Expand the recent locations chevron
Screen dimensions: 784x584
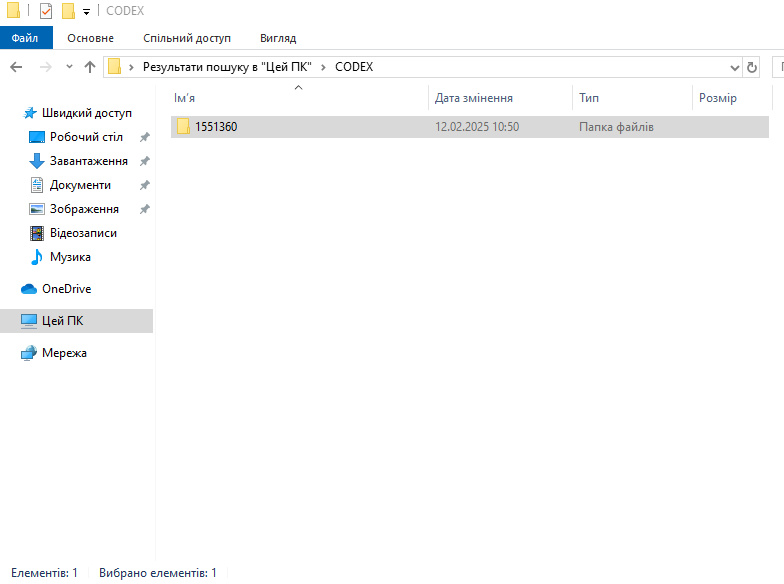pyautogui.click(x=69, y=67)
